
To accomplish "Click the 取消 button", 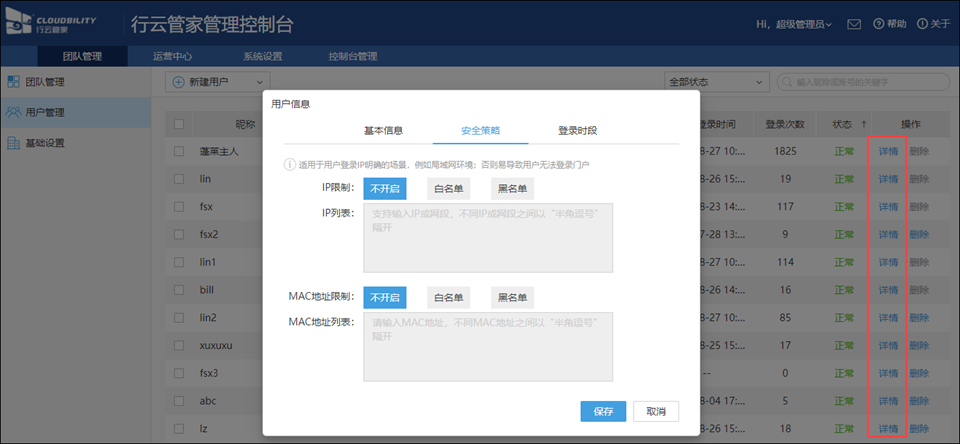I will coord(656,411).
